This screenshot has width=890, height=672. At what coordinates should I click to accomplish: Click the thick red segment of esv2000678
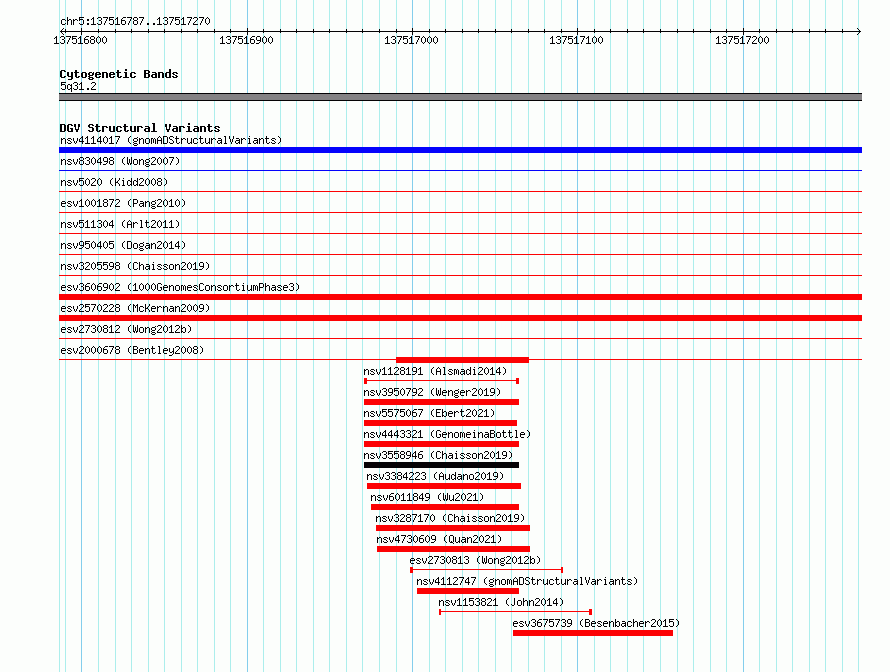tap(463, 360)
